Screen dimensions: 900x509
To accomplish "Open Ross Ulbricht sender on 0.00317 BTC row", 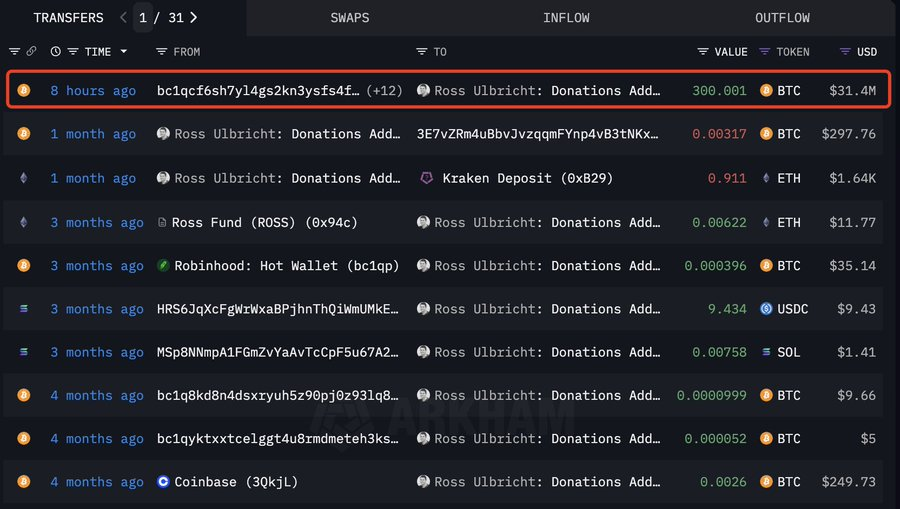I will tap(287, 134).
